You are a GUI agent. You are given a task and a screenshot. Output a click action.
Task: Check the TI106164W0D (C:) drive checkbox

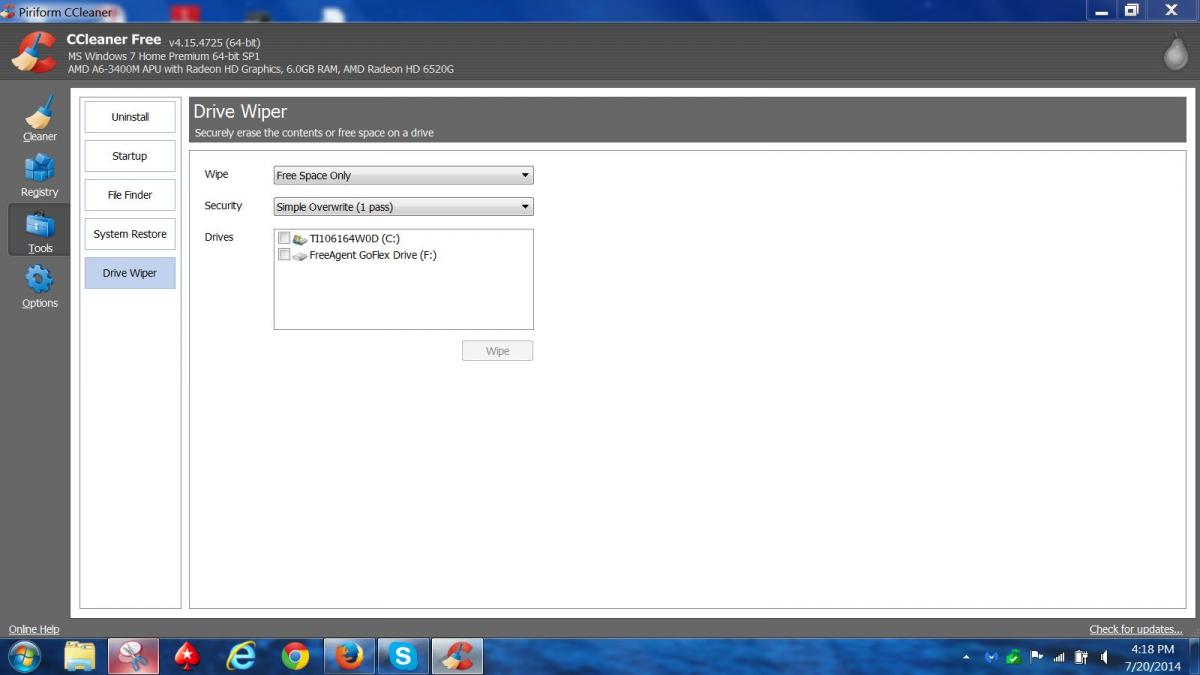284,238
